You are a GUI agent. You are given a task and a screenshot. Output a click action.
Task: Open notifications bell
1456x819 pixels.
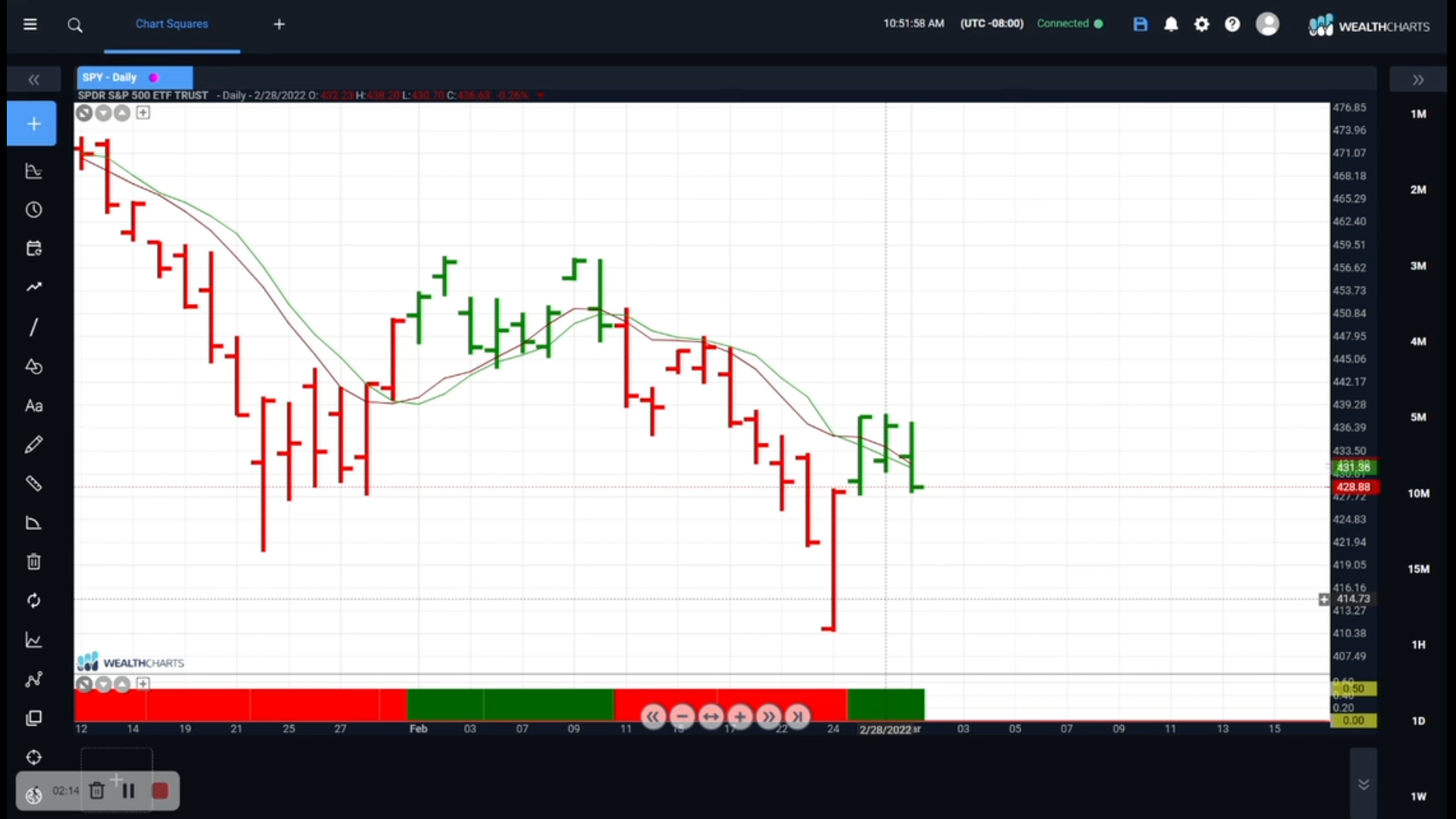pos(1171,24)
